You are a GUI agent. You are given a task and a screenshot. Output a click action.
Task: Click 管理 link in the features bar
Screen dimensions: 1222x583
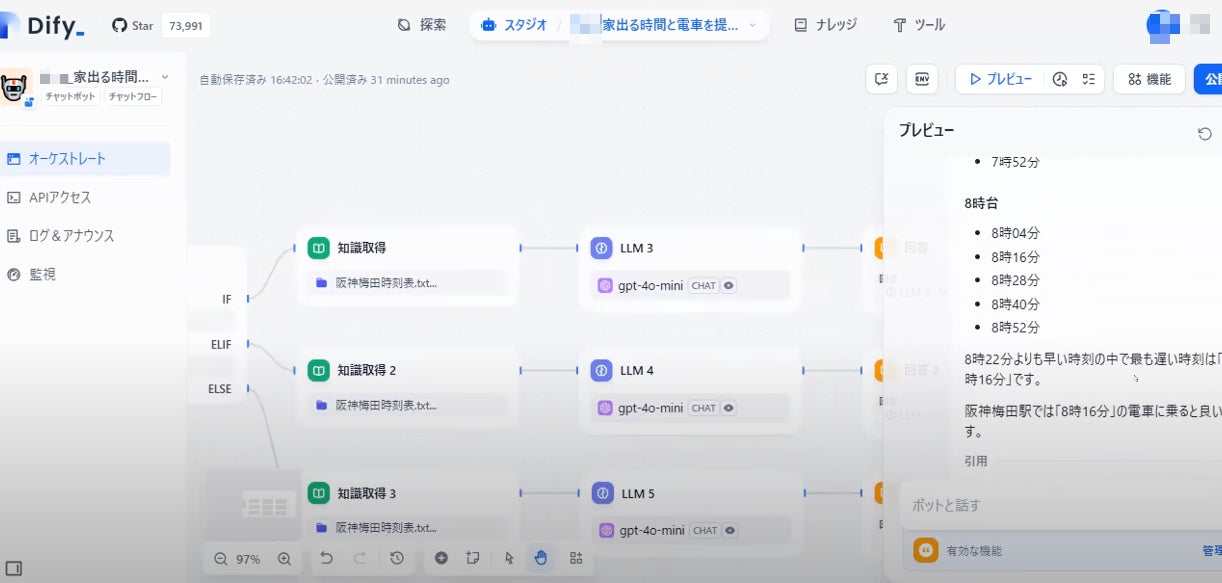pyautogui.click(x=1211, y=551)
